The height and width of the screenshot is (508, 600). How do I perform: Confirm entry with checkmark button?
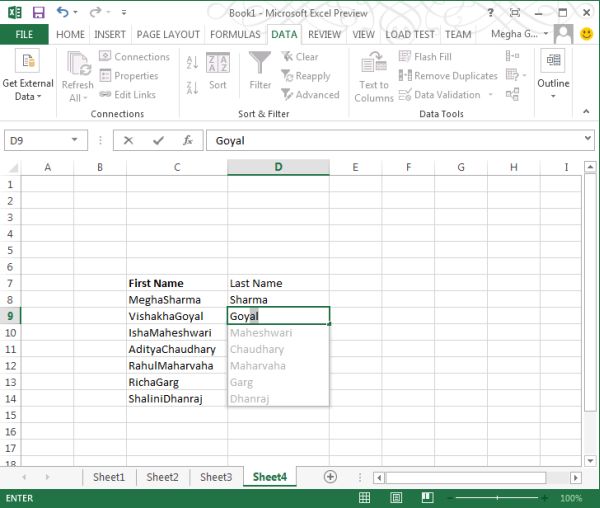pyautogui.click(x=158, y=140)
